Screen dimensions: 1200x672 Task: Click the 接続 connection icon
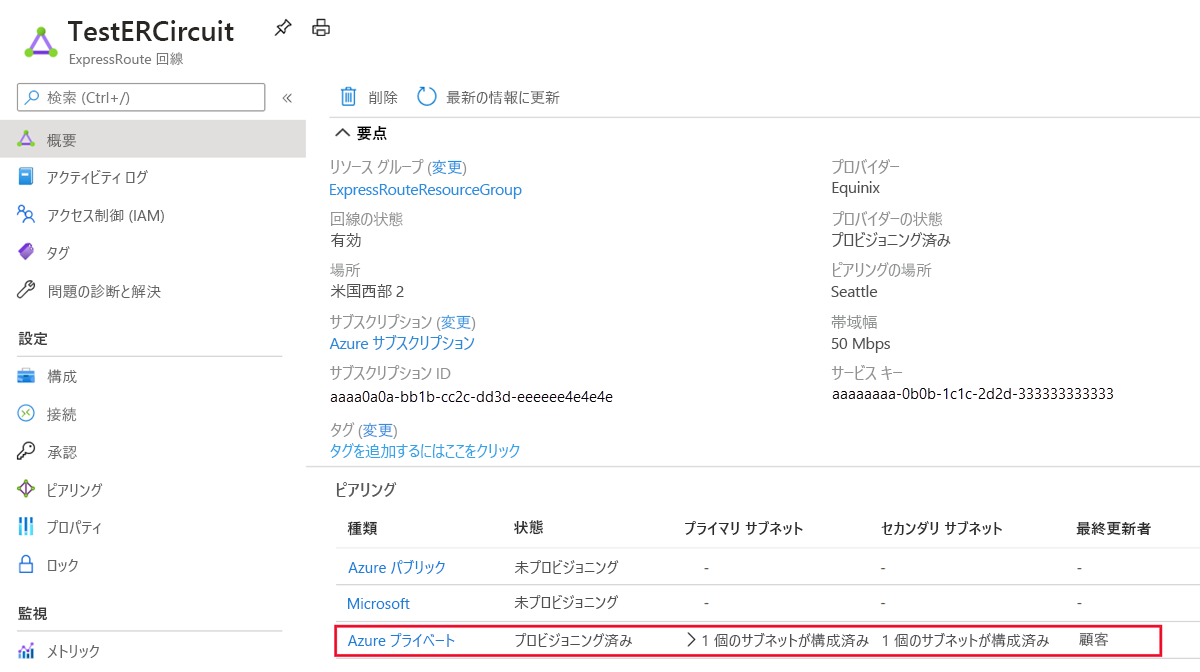(27, 414)
